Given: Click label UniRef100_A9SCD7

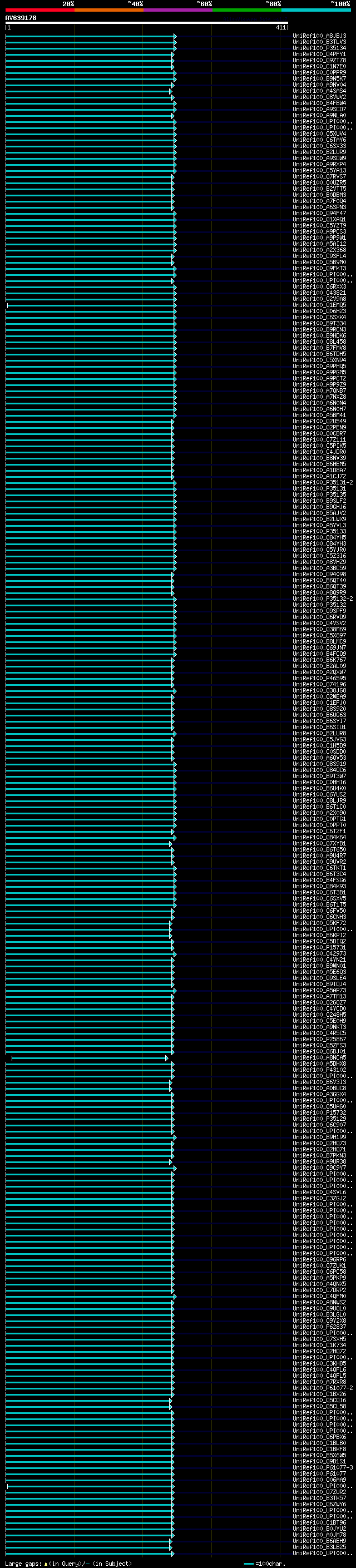Looking at the screenshot, I should 319,109.
